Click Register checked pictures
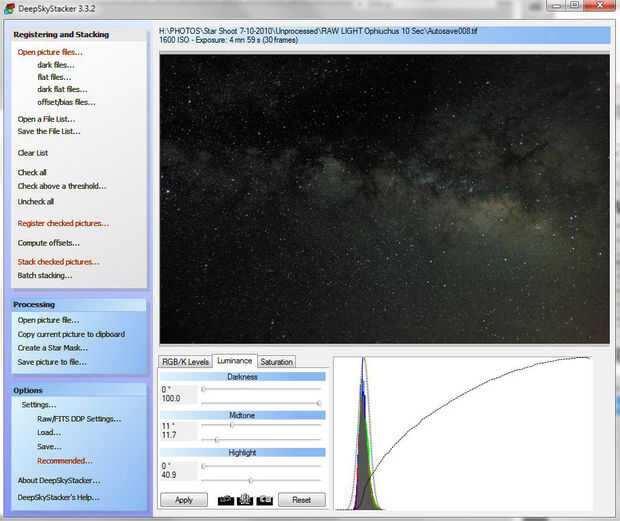 (63, 223)
